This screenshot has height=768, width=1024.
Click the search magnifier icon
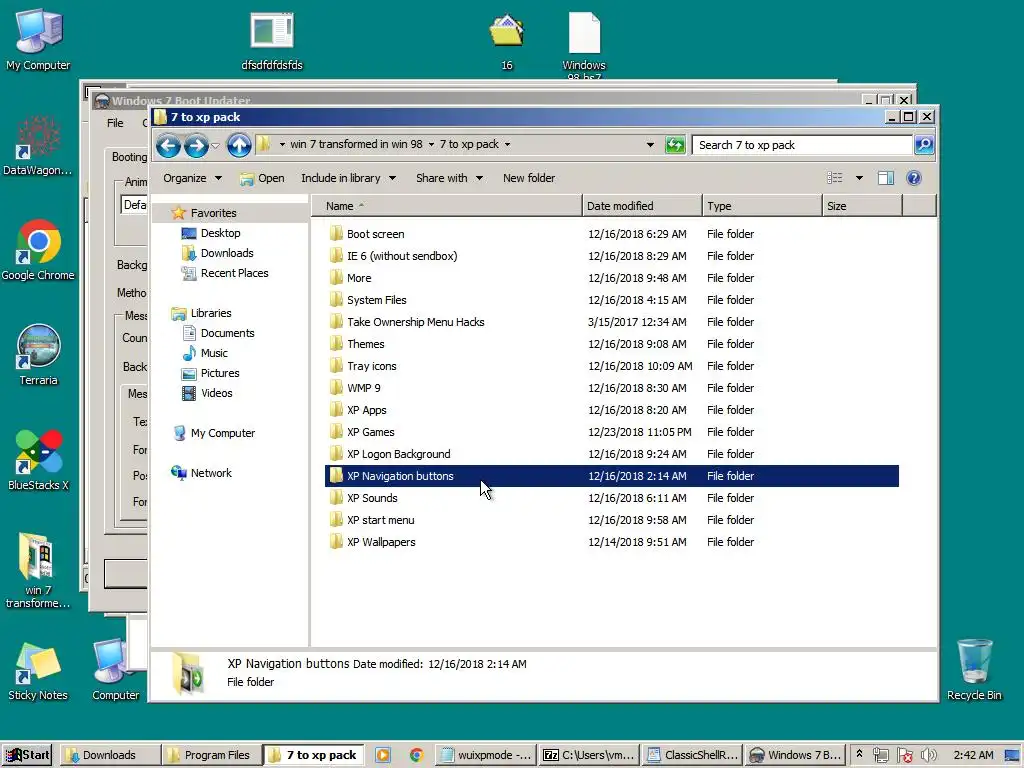point(924,145)
